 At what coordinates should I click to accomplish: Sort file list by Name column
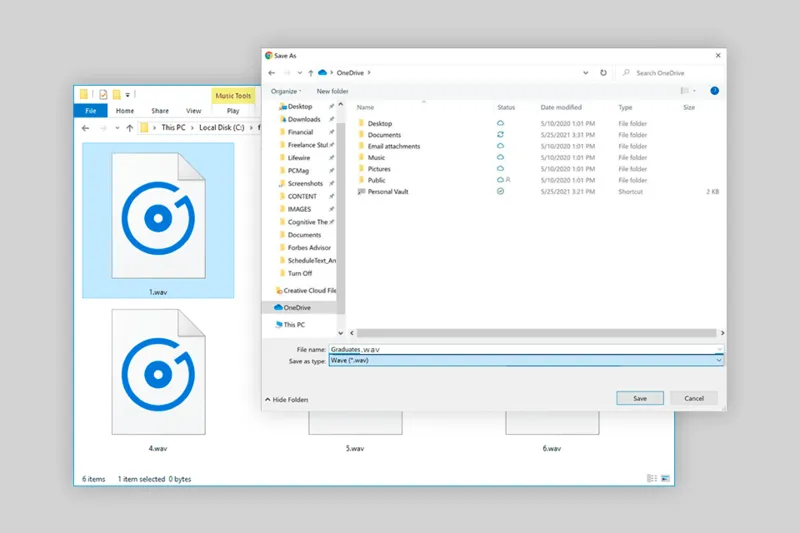tap(365, 108)
